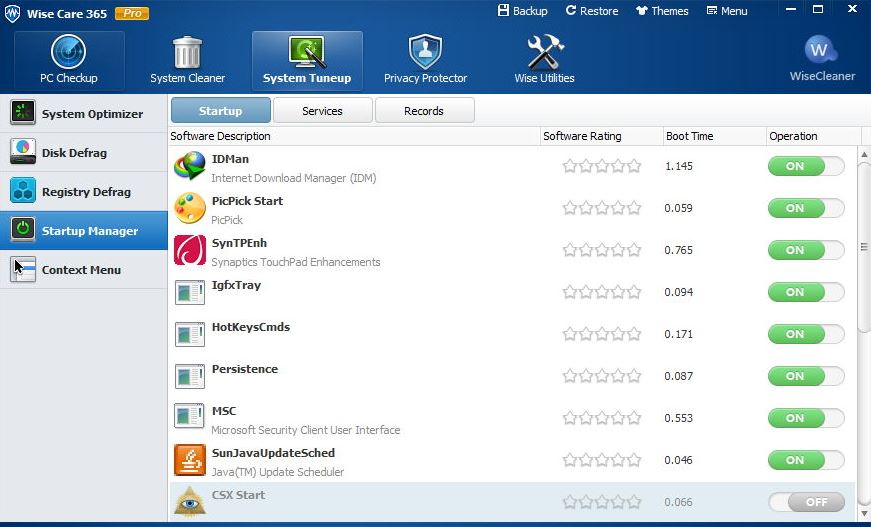The width and height of the screenshot is (871, 527).
Task: Click the SynTPEnh Synaptics icon
Action: (189, 250)
